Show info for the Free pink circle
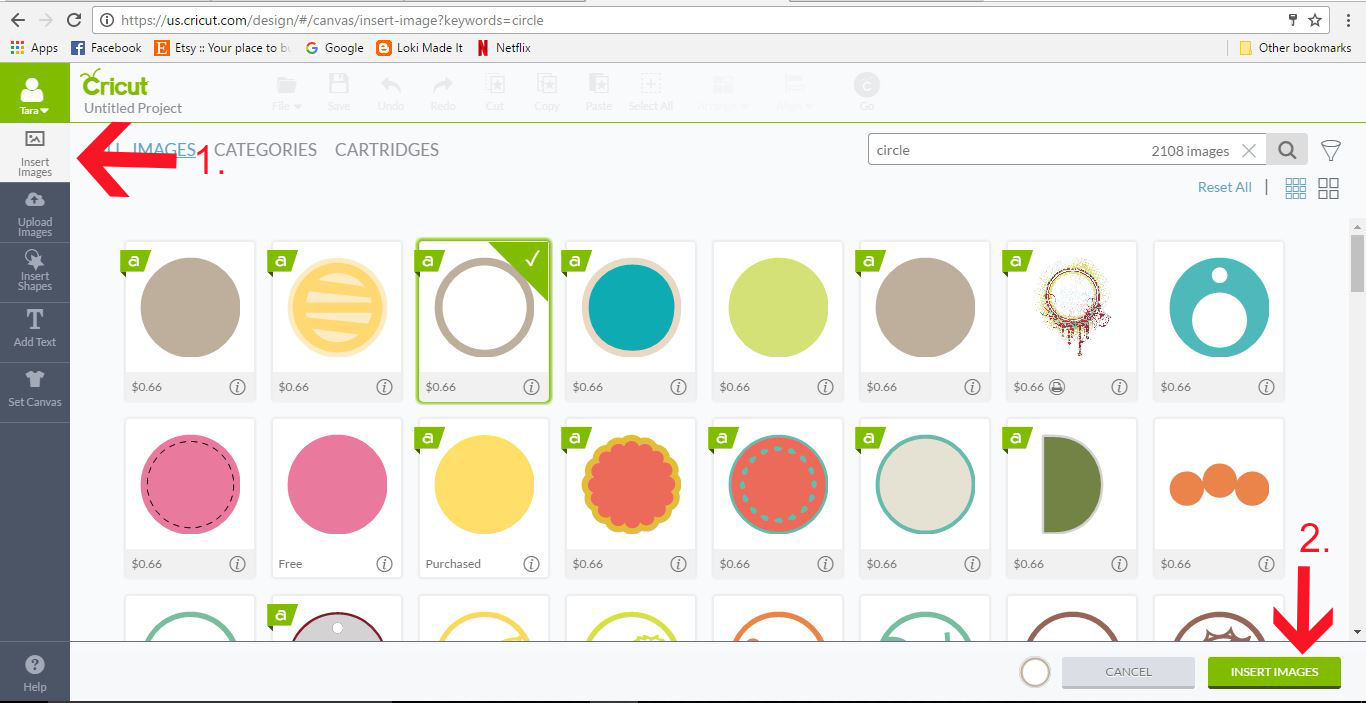1366x703 pixels. [384, 564]
